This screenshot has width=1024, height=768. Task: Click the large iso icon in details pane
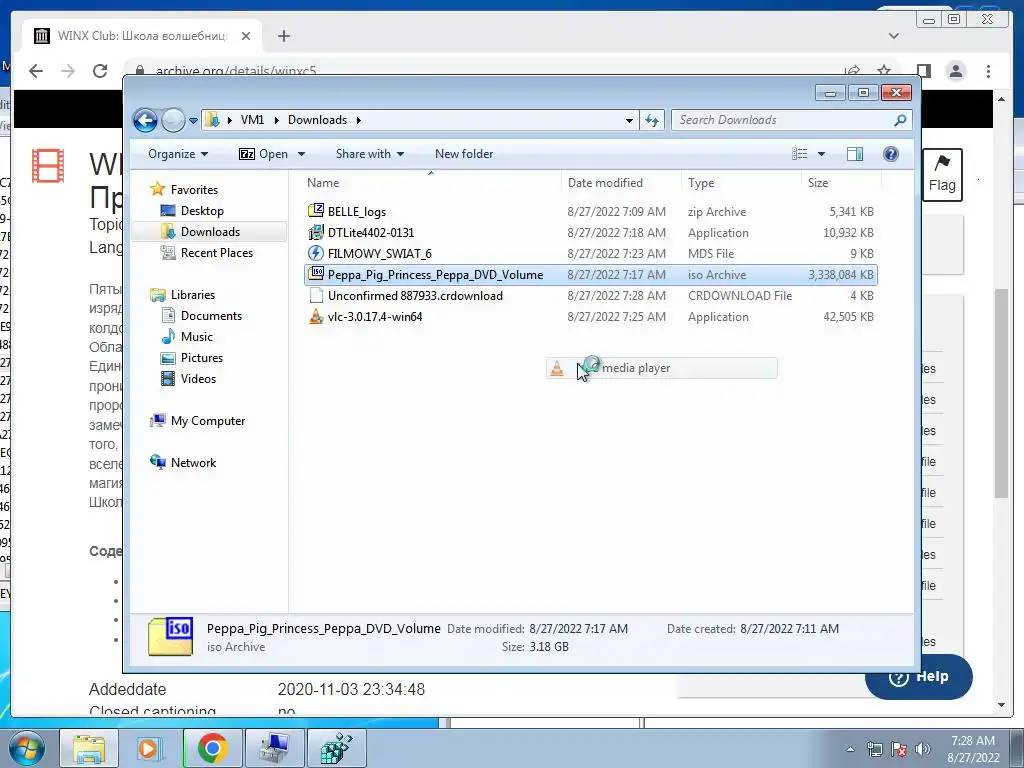(170, 636)
